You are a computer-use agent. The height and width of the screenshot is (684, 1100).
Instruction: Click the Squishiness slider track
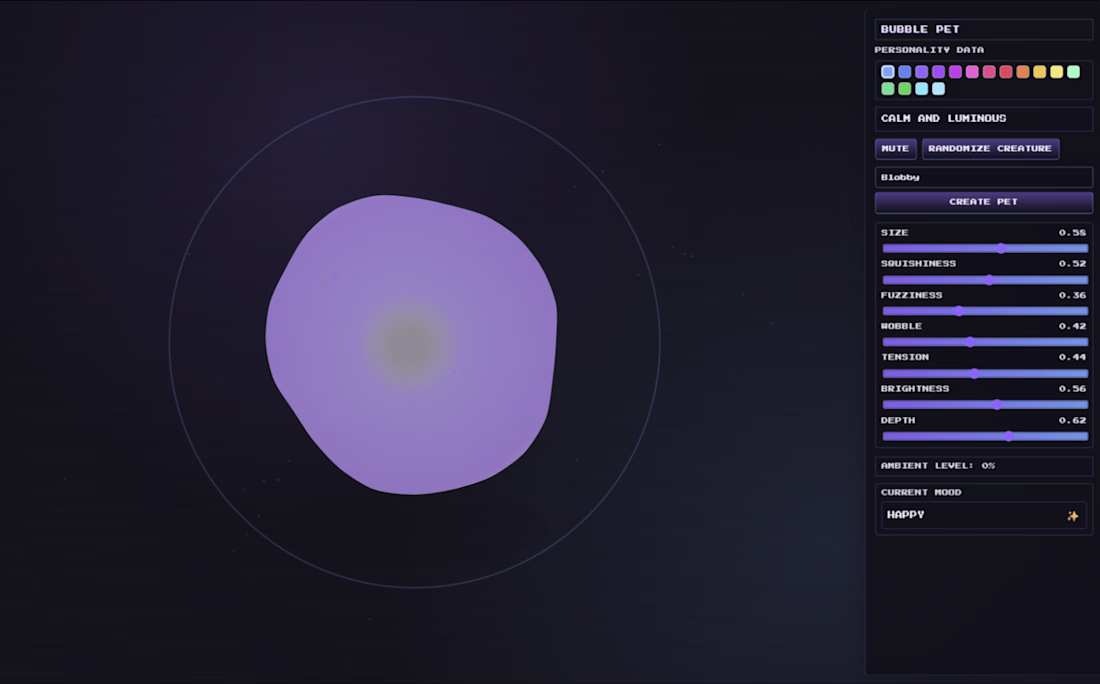click(x=985, y=280)
